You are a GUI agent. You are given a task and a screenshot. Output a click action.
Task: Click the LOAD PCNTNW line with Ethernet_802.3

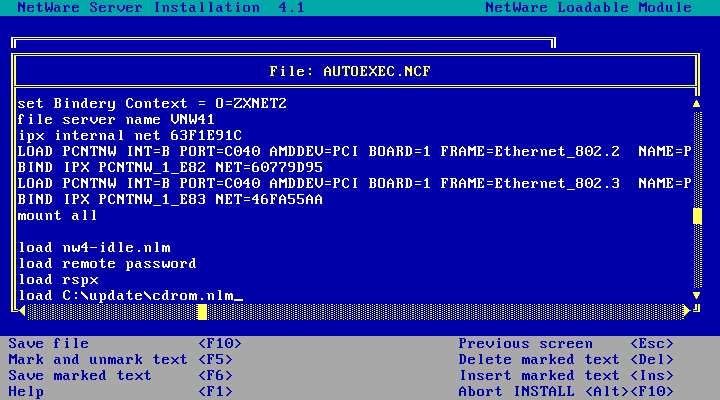tap(354, 184)
